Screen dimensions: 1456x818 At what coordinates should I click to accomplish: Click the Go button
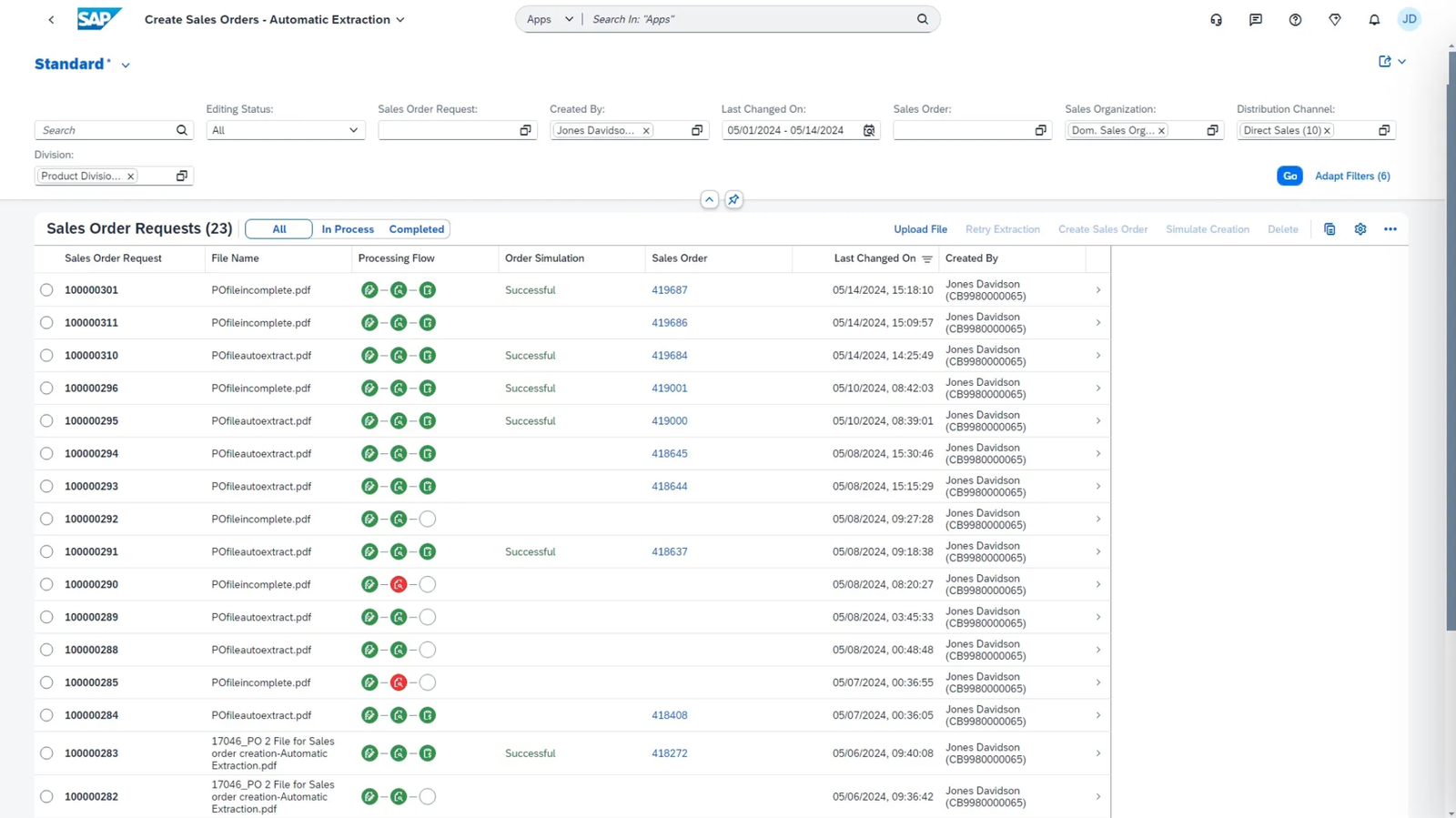point(1289,176)
